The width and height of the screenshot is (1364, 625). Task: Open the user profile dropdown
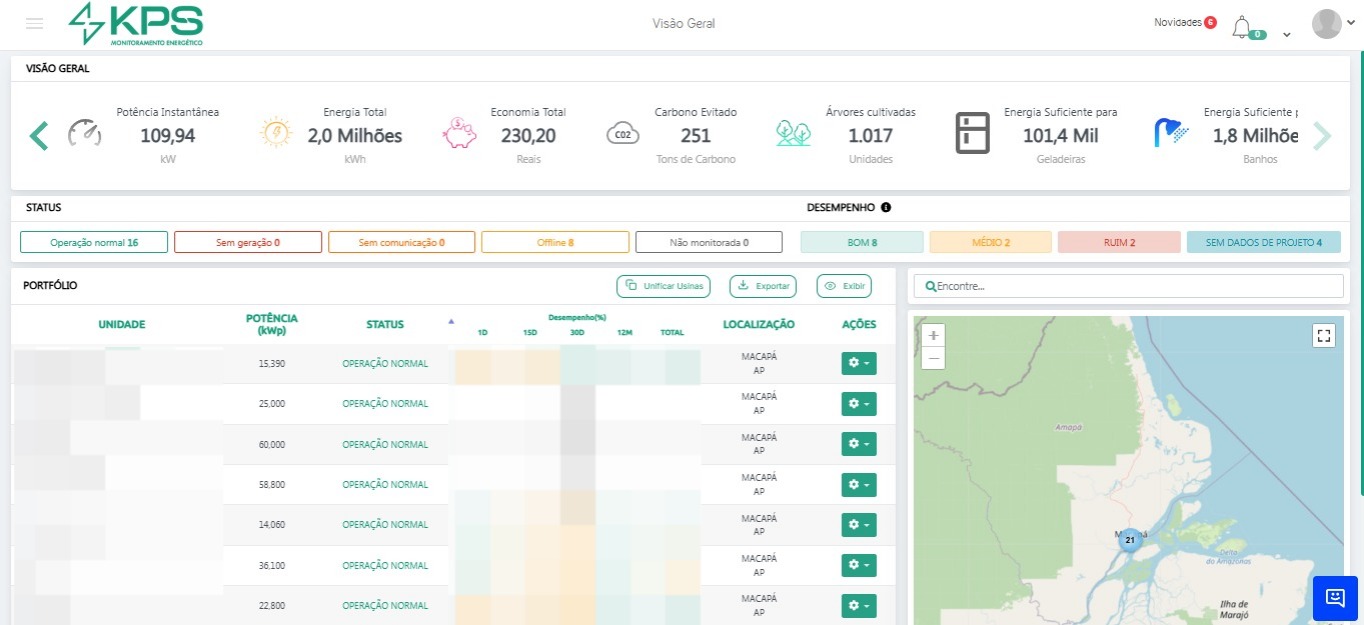pyautogui.click(x=1334, y=24)
